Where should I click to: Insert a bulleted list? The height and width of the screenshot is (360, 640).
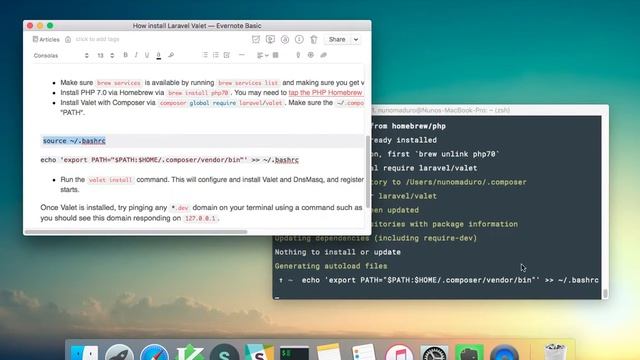(205, 55)
